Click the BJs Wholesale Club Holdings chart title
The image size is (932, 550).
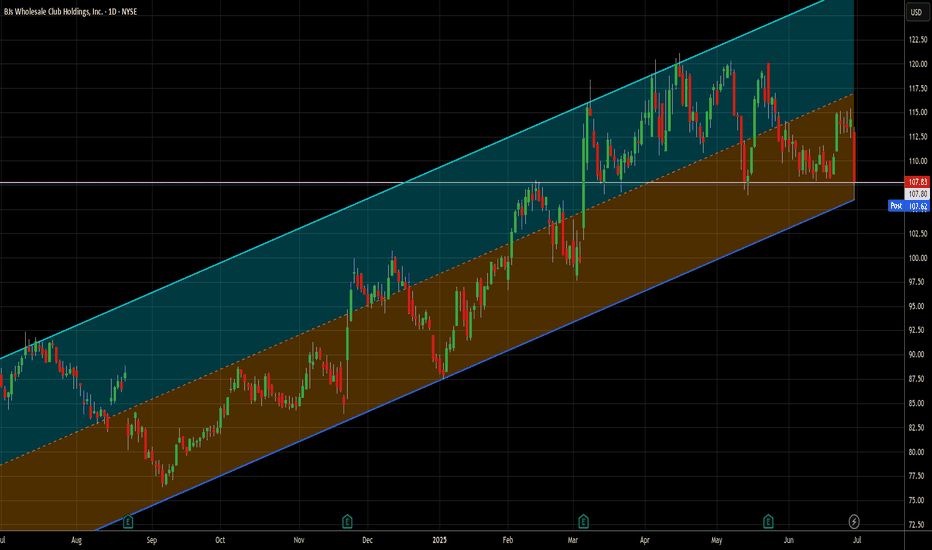click(70, 11)
